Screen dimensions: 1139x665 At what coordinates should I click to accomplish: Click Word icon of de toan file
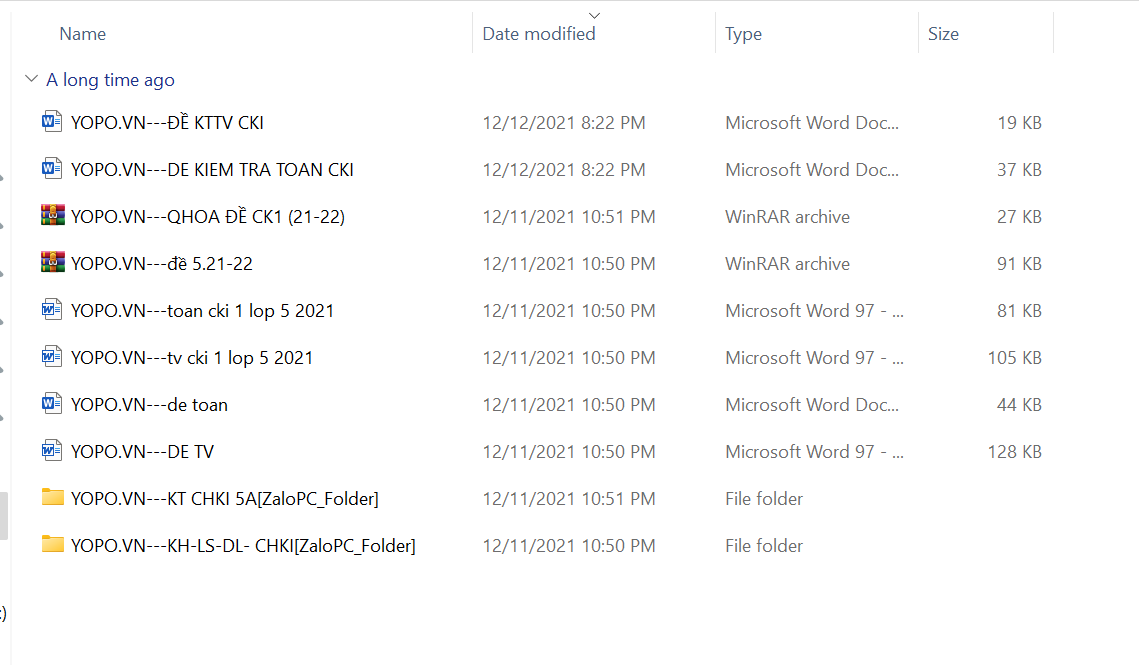click(52, 405)
